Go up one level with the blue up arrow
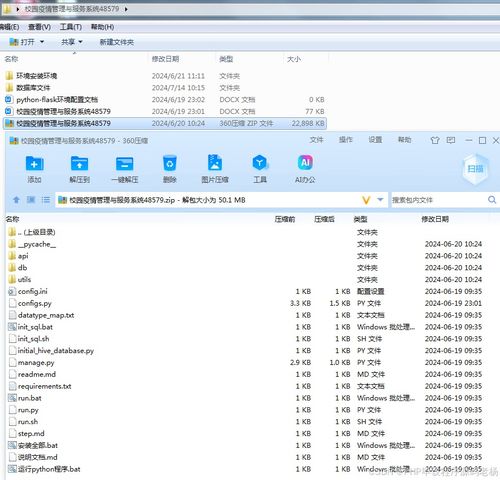 16,200
